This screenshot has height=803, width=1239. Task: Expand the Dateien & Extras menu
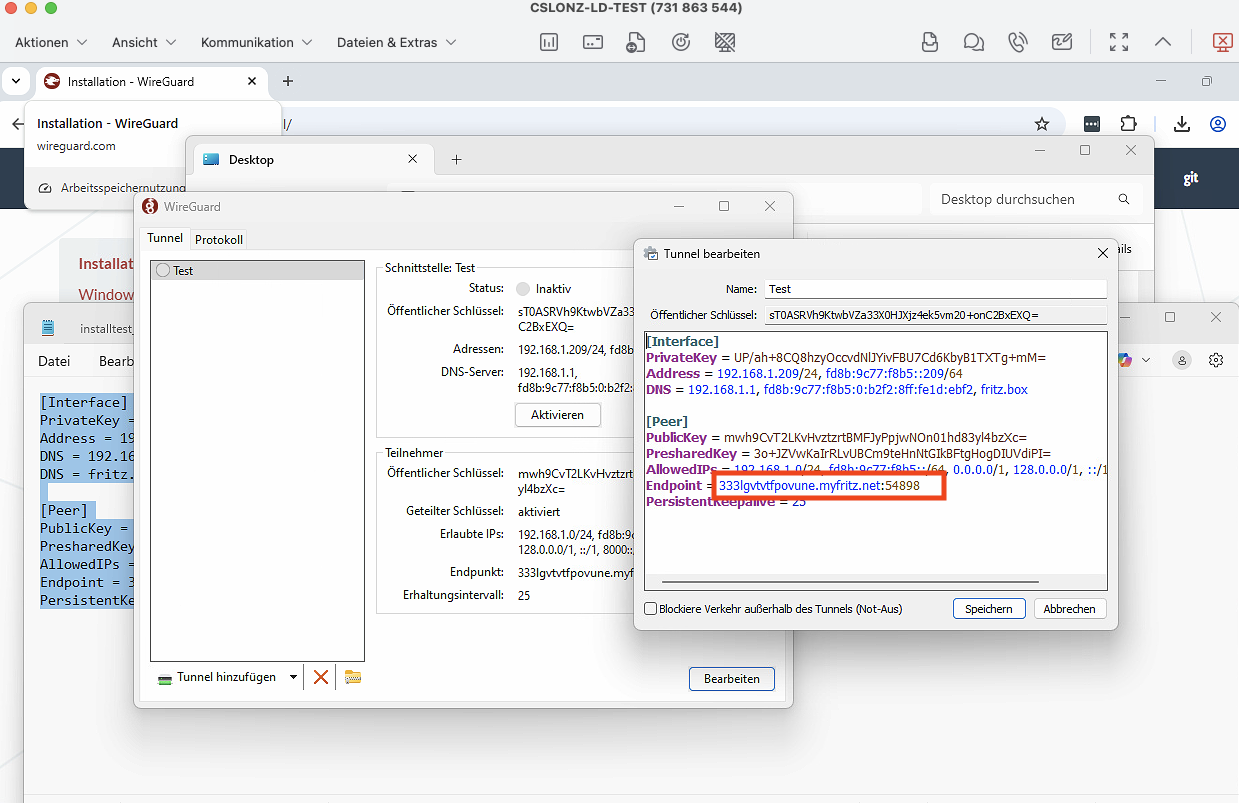coord(396,42)
